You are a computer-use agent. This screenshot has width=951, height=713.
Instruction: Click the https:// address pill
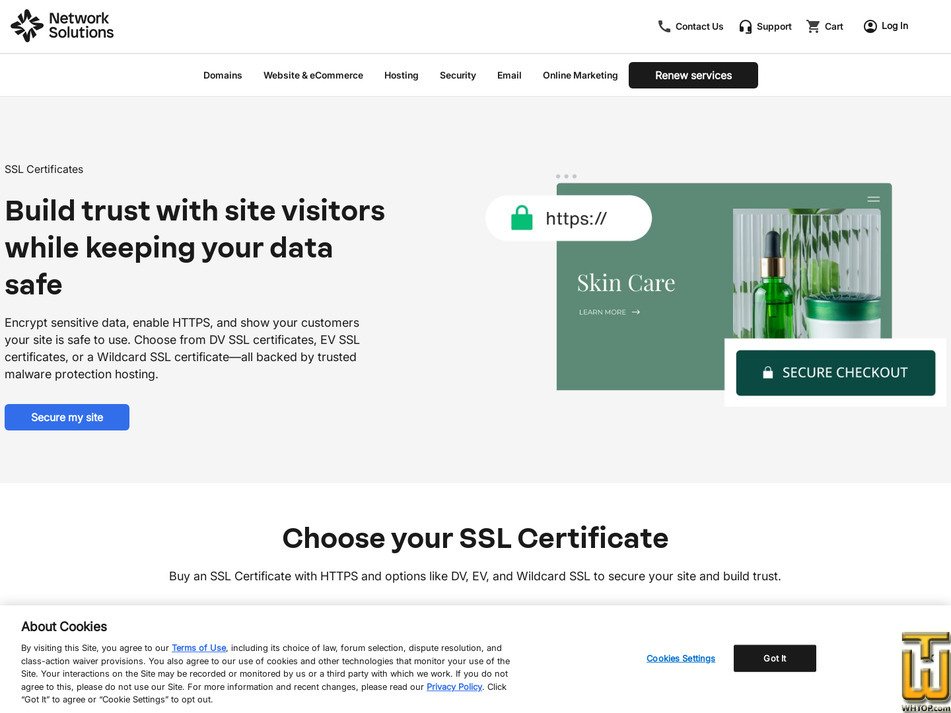point(569,218)
